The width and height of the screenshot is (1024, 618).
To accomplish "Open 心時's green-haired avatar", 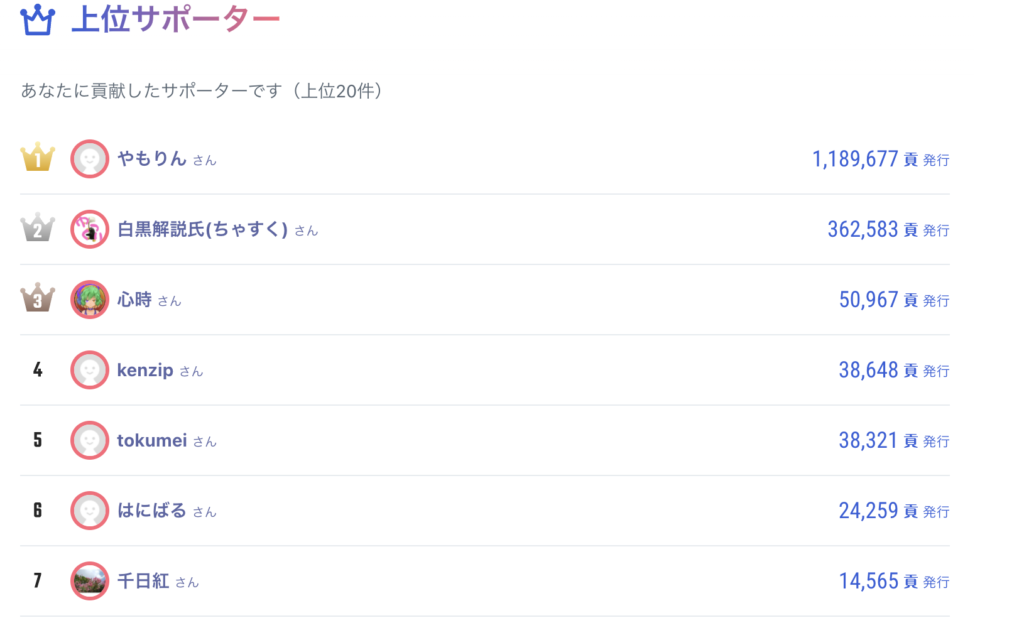I will click(89, 299).
